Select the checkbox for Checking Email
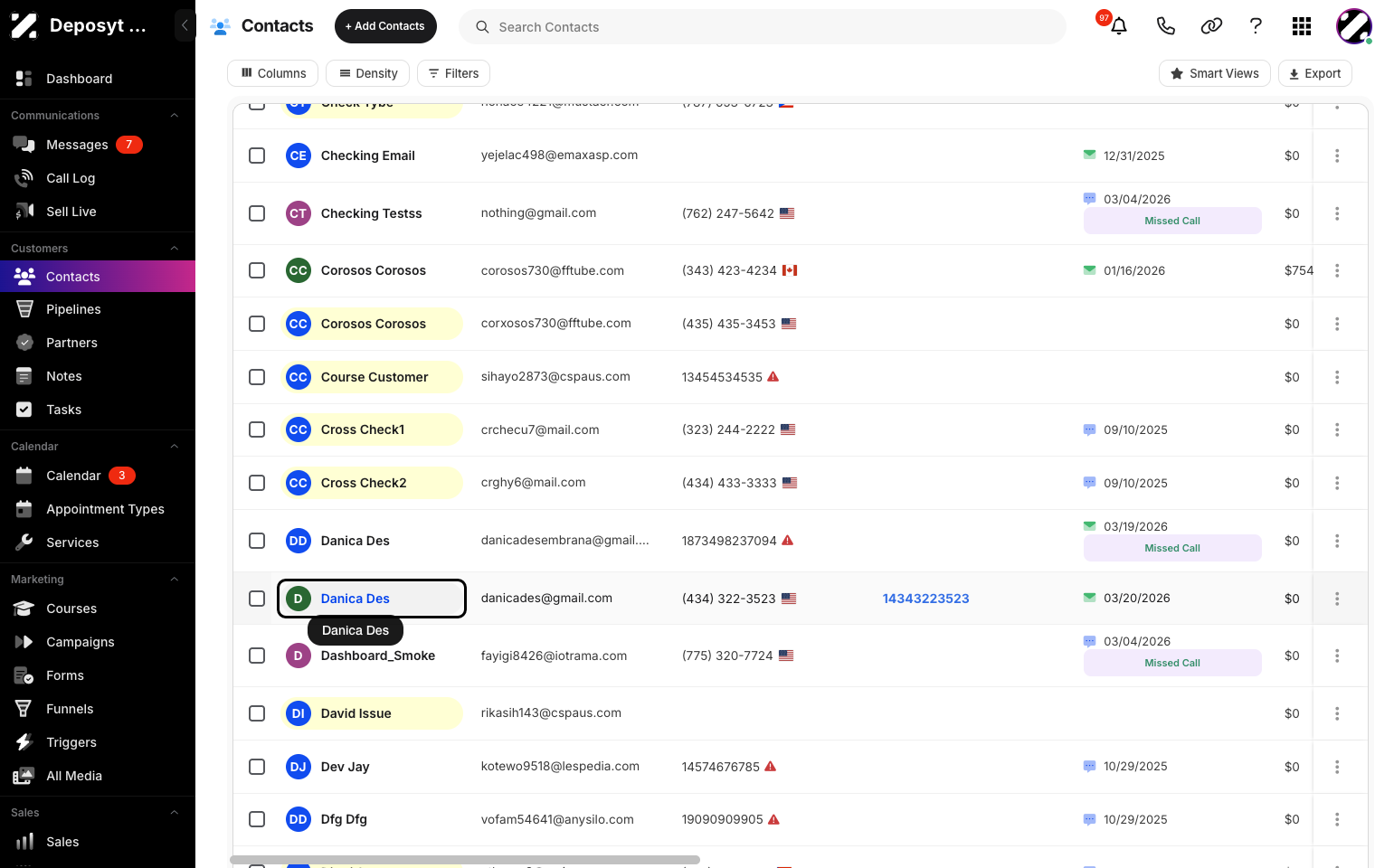The height and width of the screenshot is (868, 1394). pyautogui.click(x=257, y=156)
